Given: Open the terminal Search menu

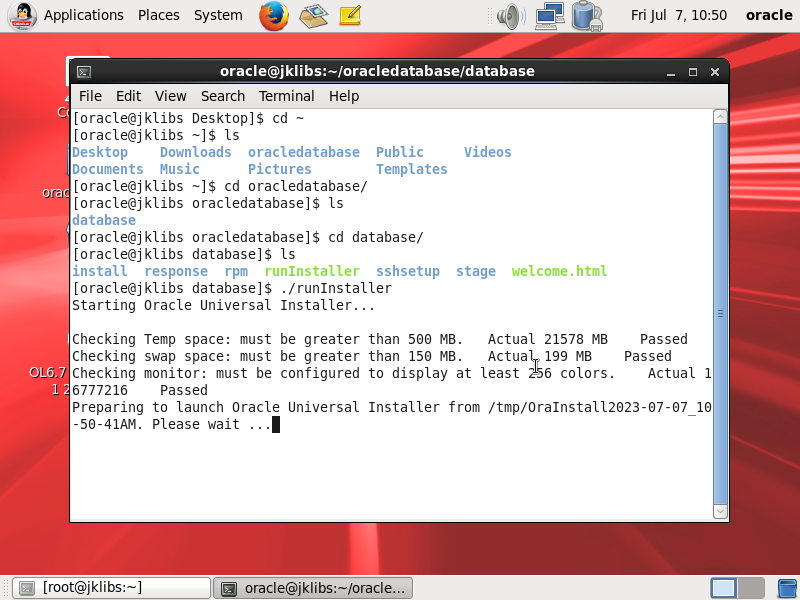Looking at the screenshot, I should [x=223, y=96].
